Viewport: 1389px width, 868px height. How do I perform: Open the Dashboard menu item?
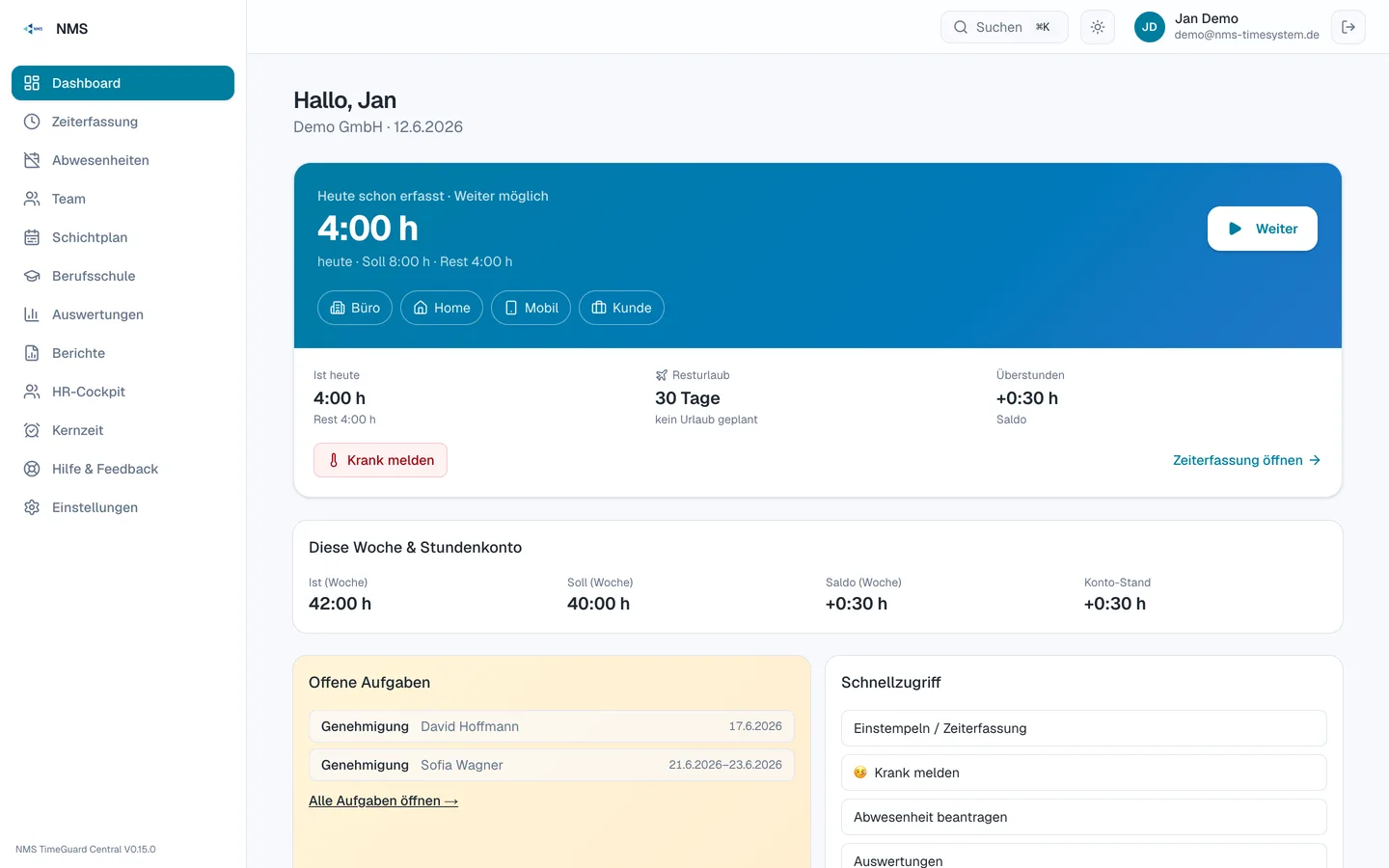coord(123,83)
